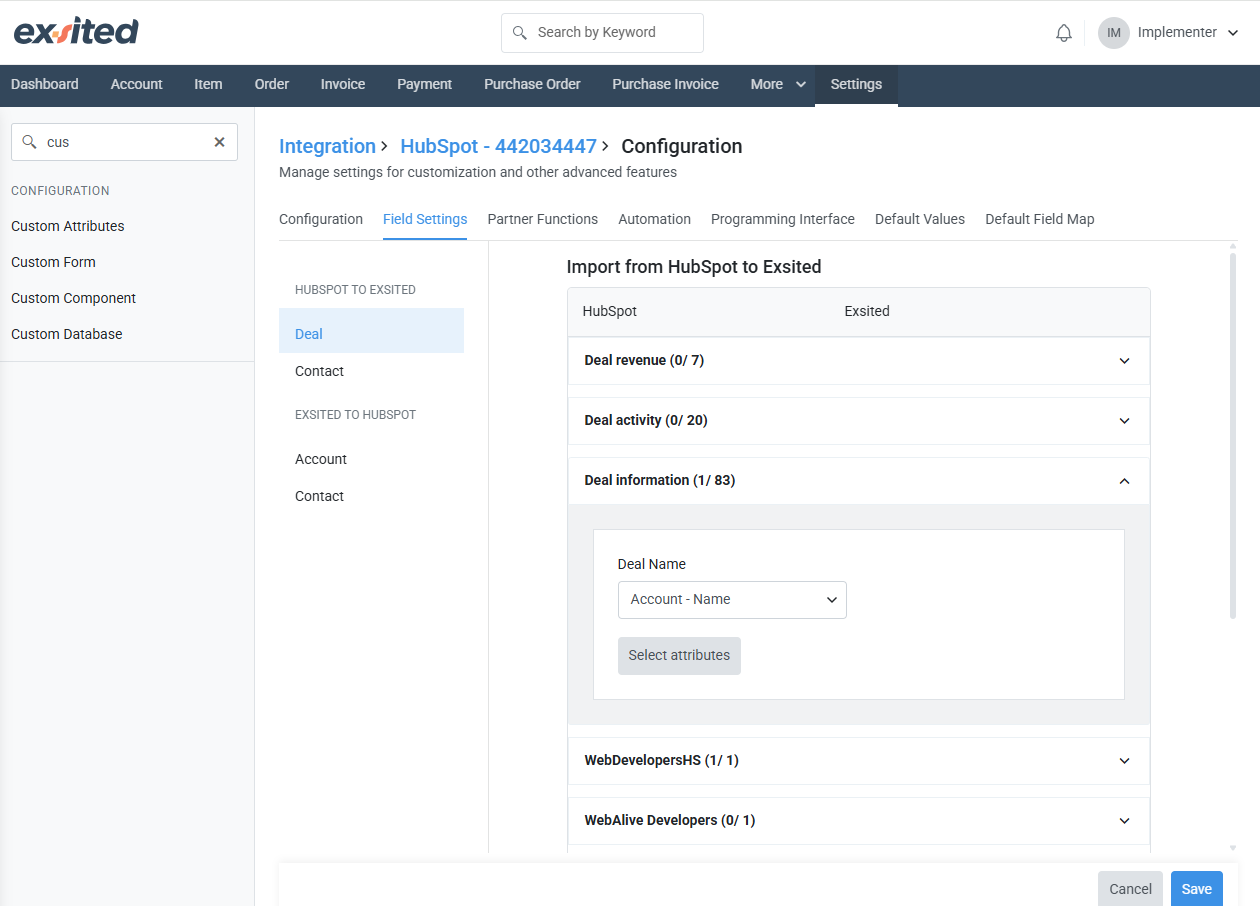Click the Select attributes button
The height and width of the screenshot is (906, 1260).
(679, 656)
